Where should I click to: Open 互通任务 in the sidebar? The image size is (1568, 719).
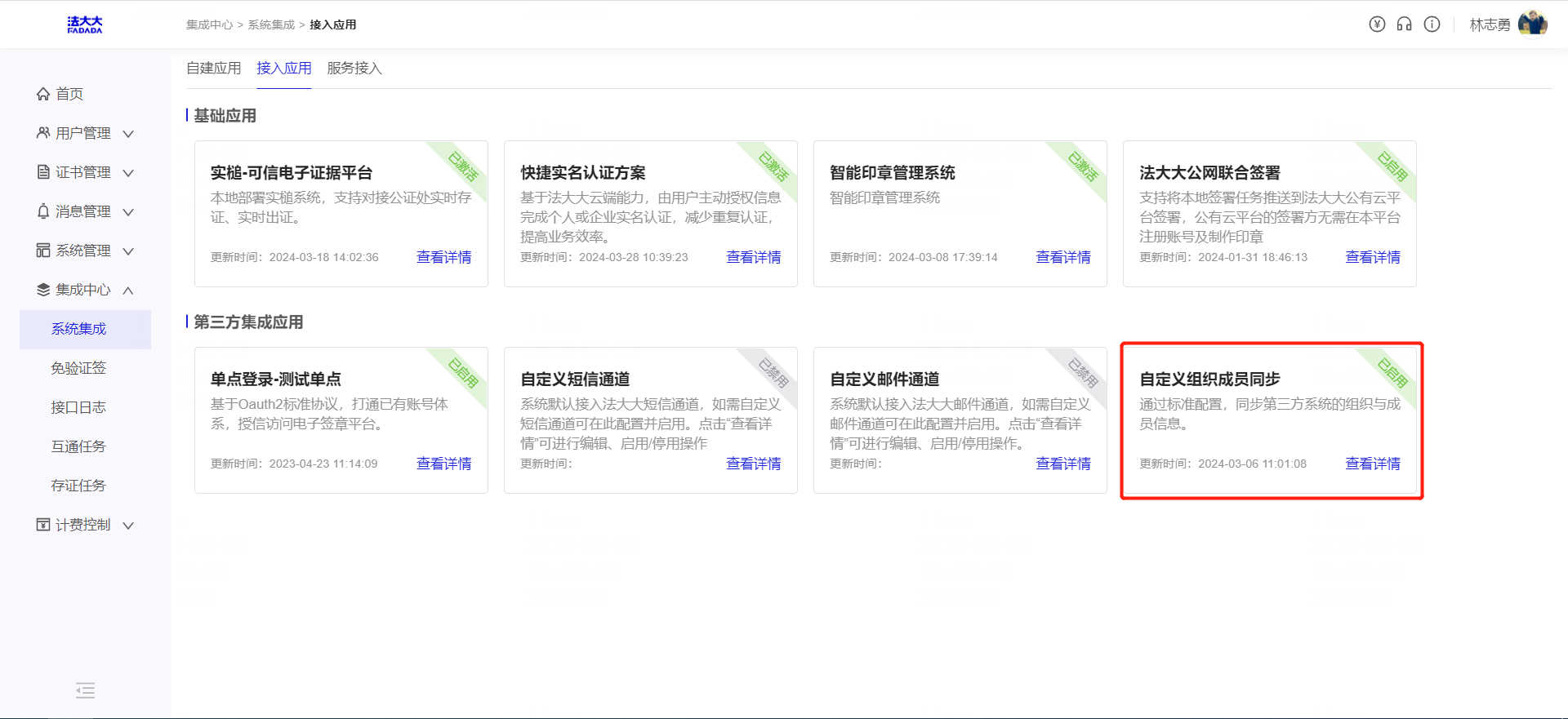click(78, 446)
